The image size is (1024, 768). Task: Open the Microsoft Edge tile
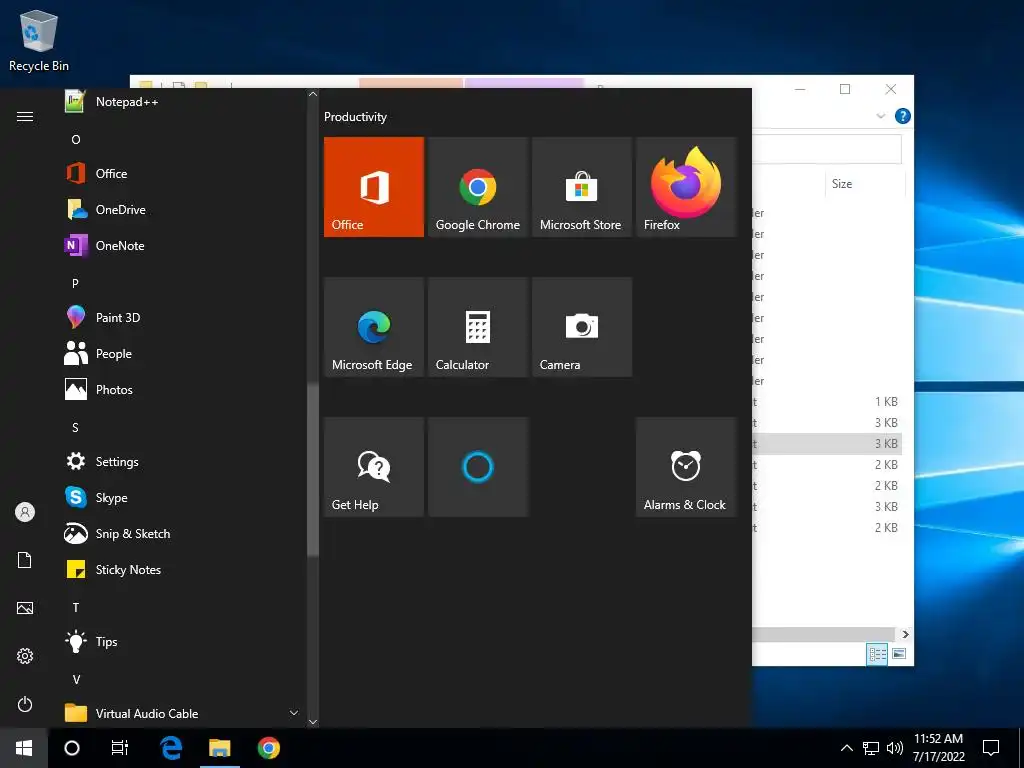tap(374, 327)
